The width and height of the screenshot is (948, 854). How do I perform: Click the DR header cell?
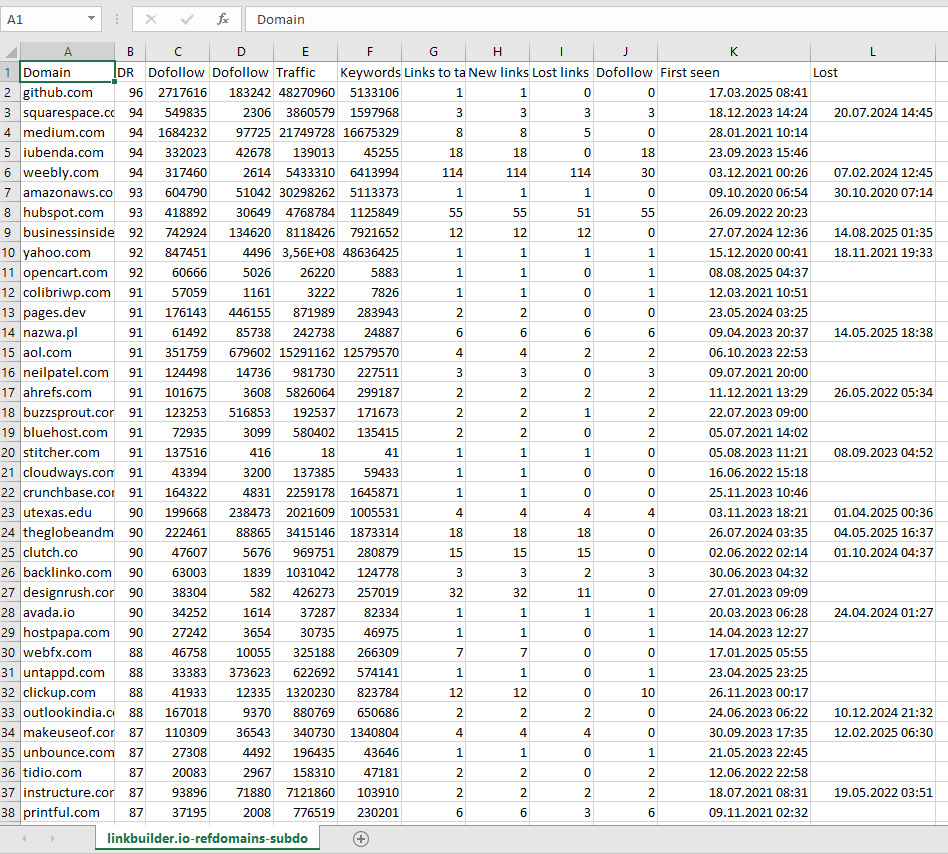coord(130,72)
